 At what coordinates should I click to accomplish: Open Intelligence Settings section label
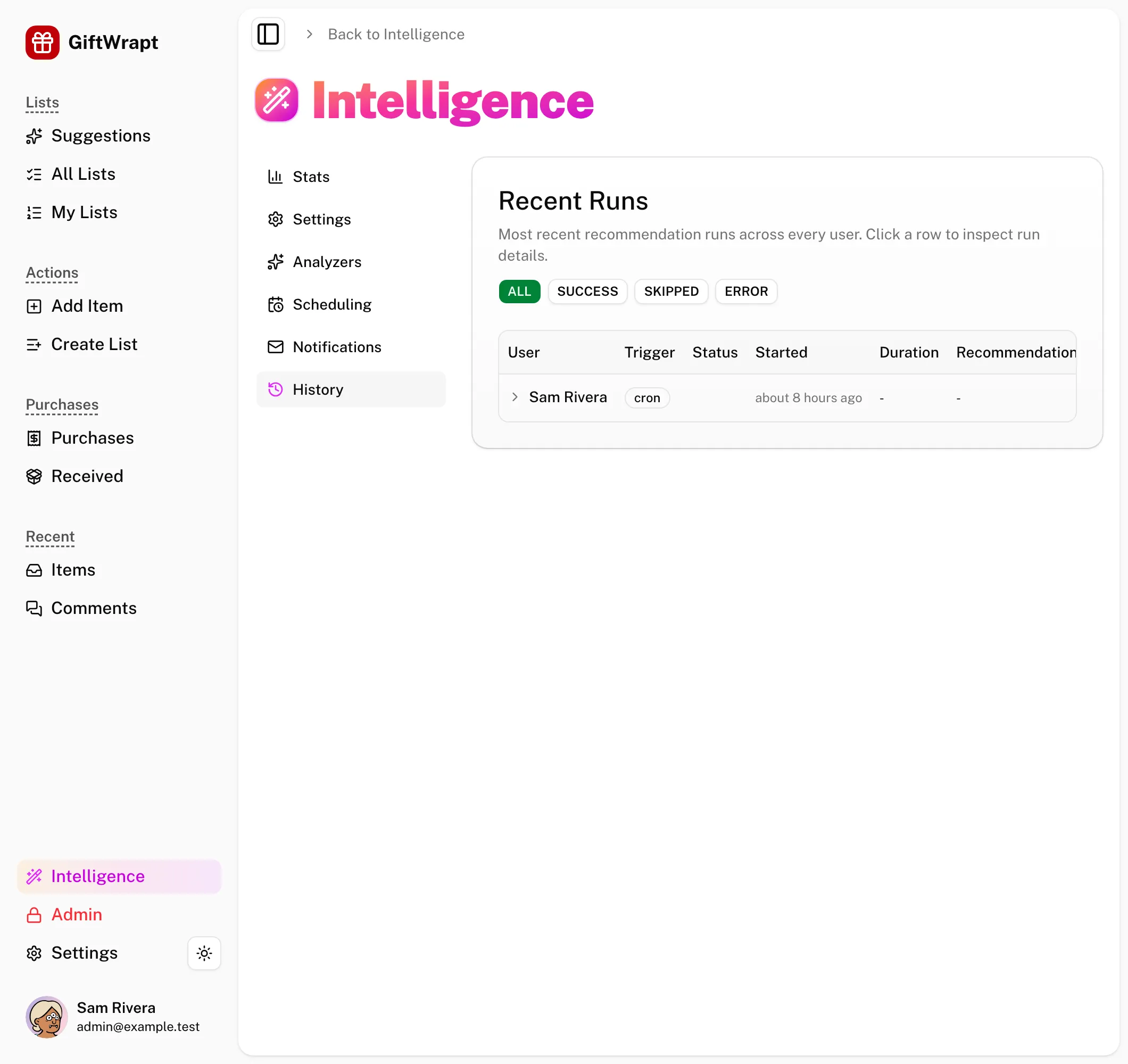pos(322,220)
